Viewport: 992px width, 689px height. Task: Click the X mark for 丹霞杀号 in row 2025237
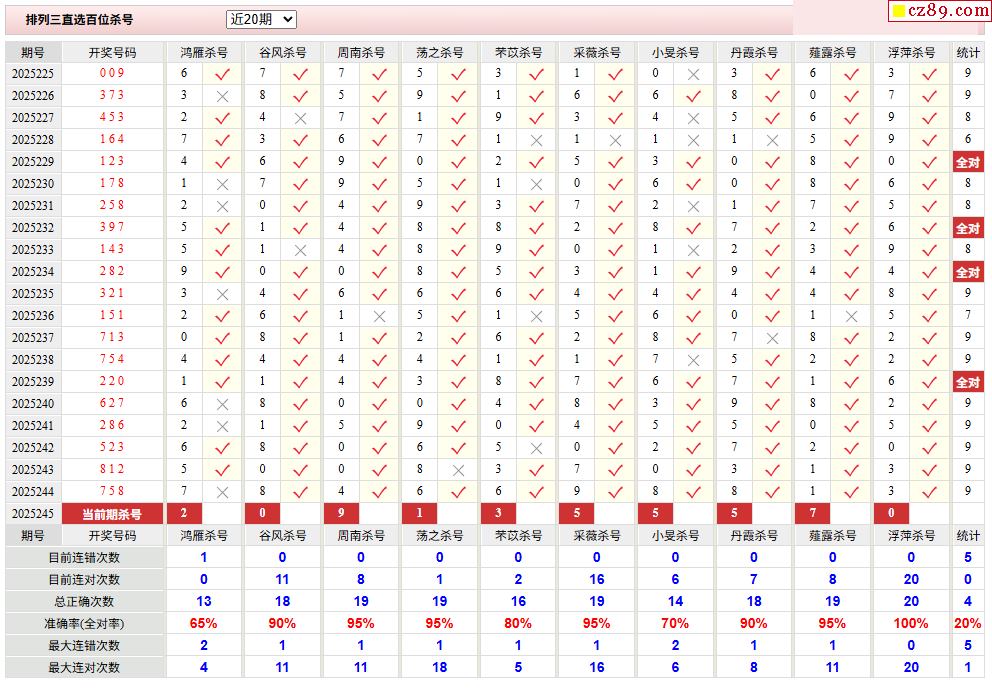tap(772, 339)
